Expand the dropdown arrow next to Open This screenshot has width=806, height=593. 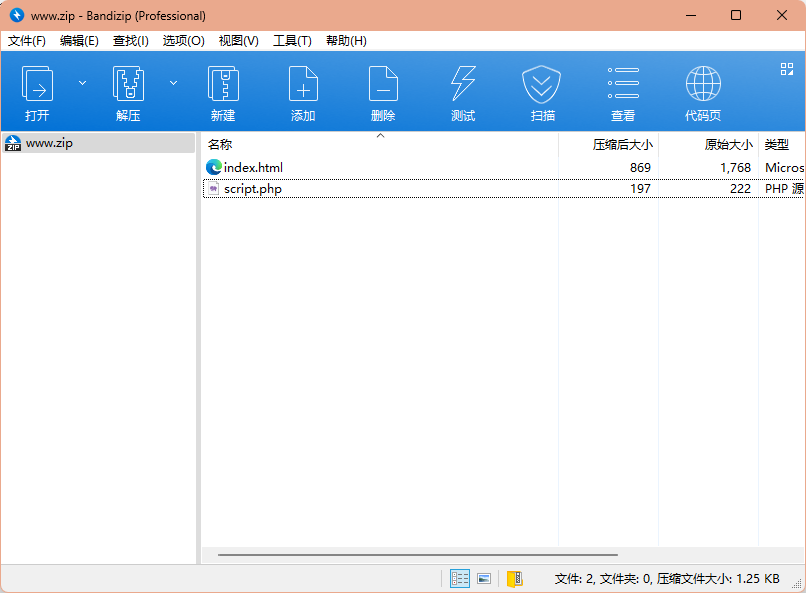coord(82,82)
